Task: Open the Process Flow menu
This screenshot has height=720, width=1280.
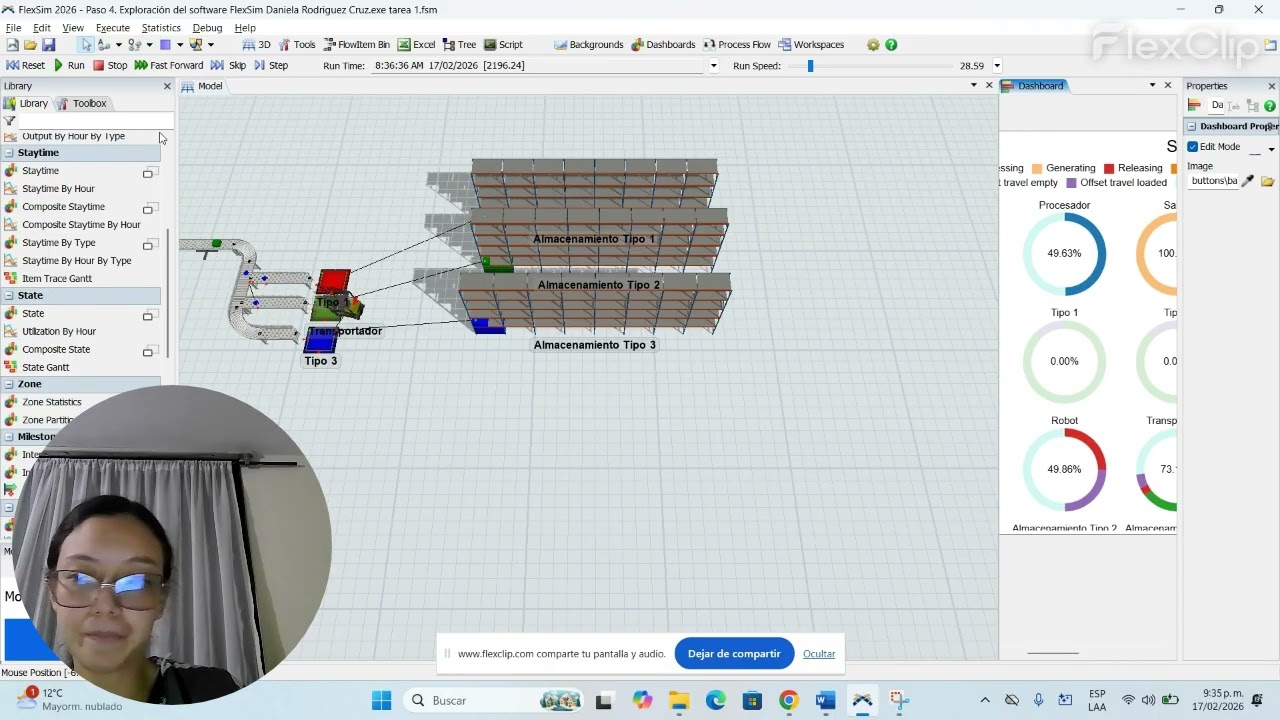Action: point(737,45)
